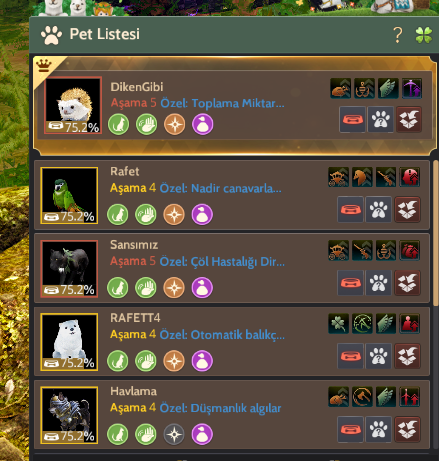
Task: Open the pet list help question mark
Action: click(x=397, y=35)
